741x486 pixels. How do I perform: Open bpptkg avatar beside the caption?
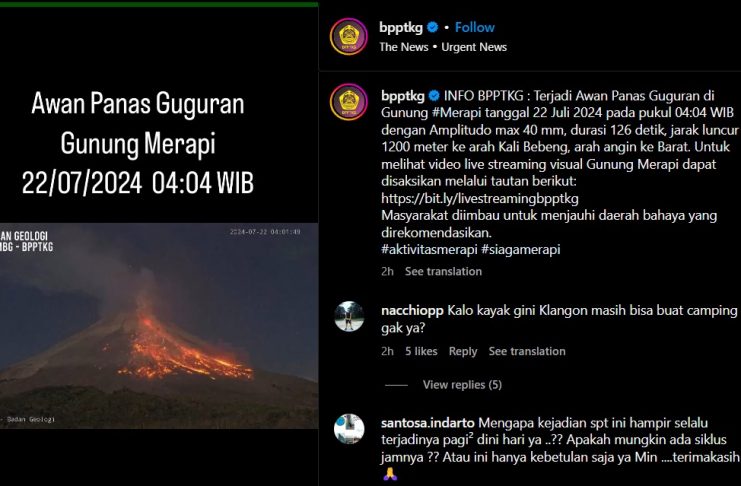(349, 102)
